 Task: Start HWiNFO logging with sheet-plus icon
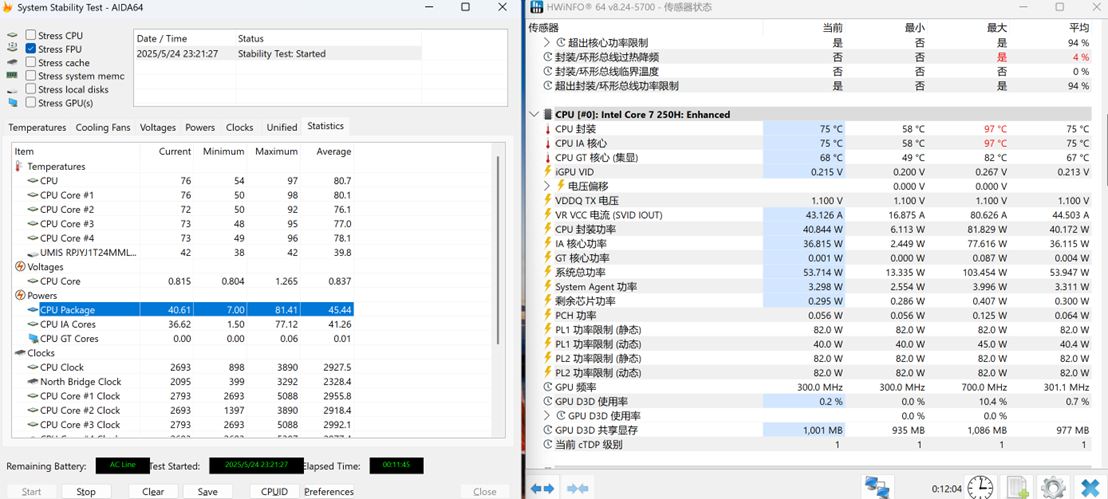(1018, 487)
